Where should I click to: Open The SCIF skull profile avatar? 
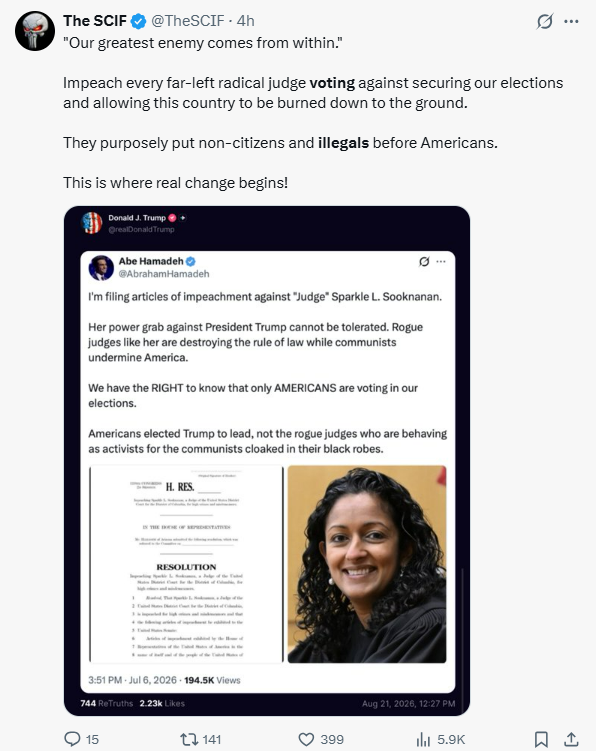tap(35, 31)
